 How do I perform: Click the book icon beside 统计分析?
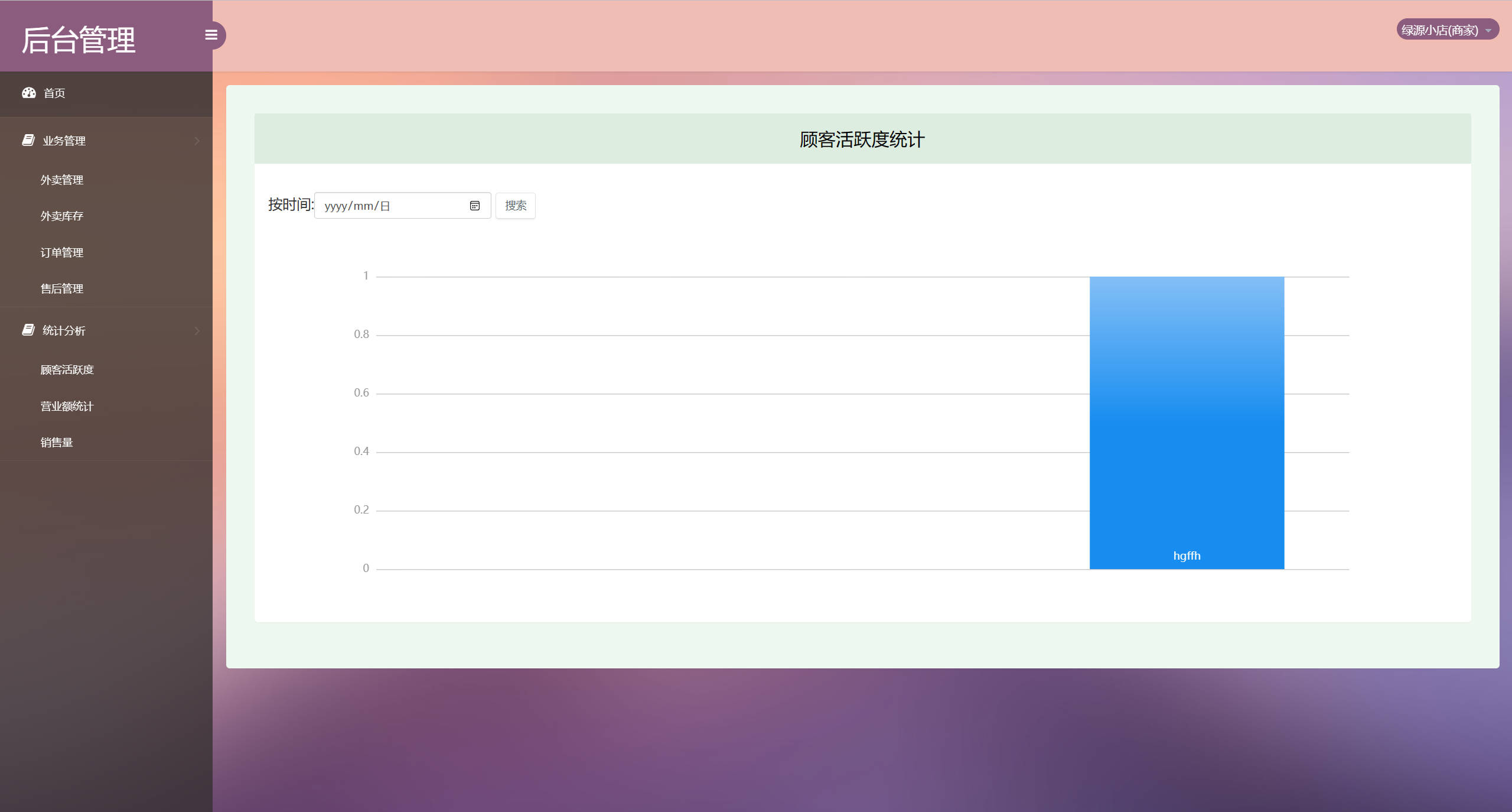(28, 329)
